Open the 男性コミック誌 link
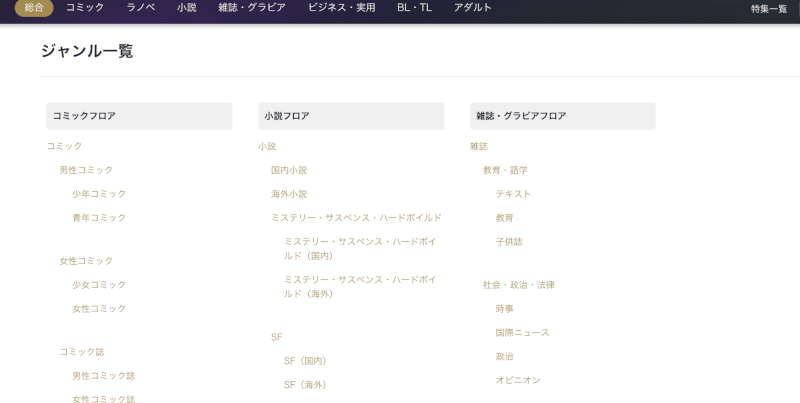Viewport: 800px width, 403px height. (x=103, y=376)
